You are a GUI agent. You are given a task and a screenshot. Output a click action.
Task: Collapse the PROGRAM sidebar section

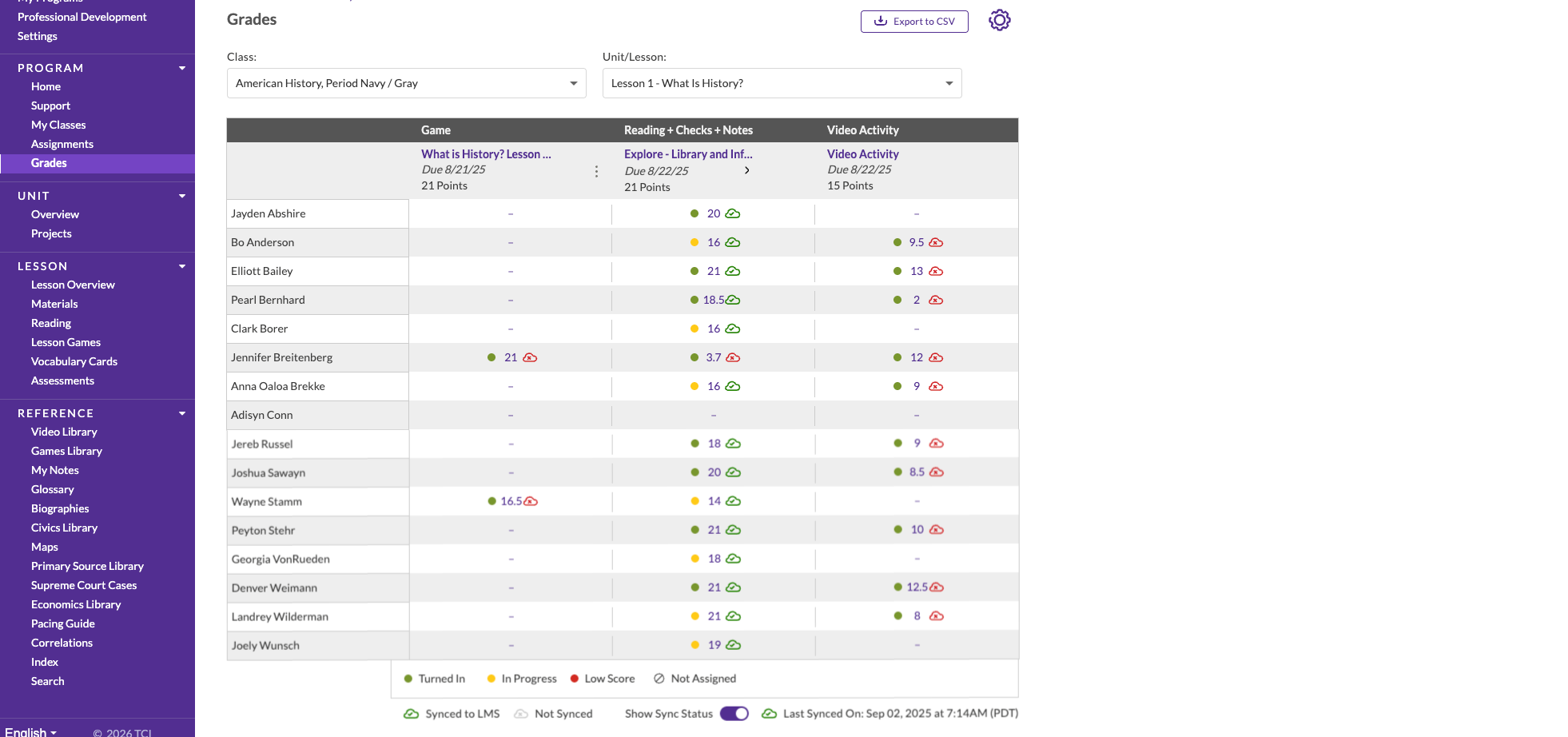coord(182,68)
